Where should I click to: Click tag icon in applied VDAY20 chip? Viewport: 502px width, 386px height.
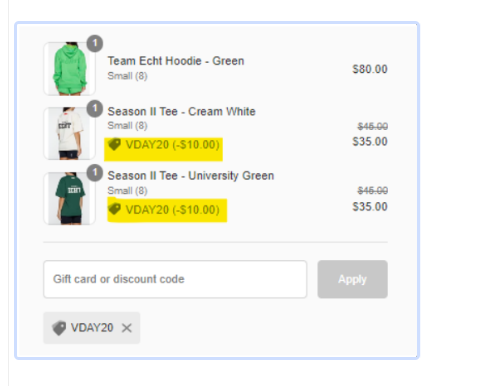click(59, 328)
